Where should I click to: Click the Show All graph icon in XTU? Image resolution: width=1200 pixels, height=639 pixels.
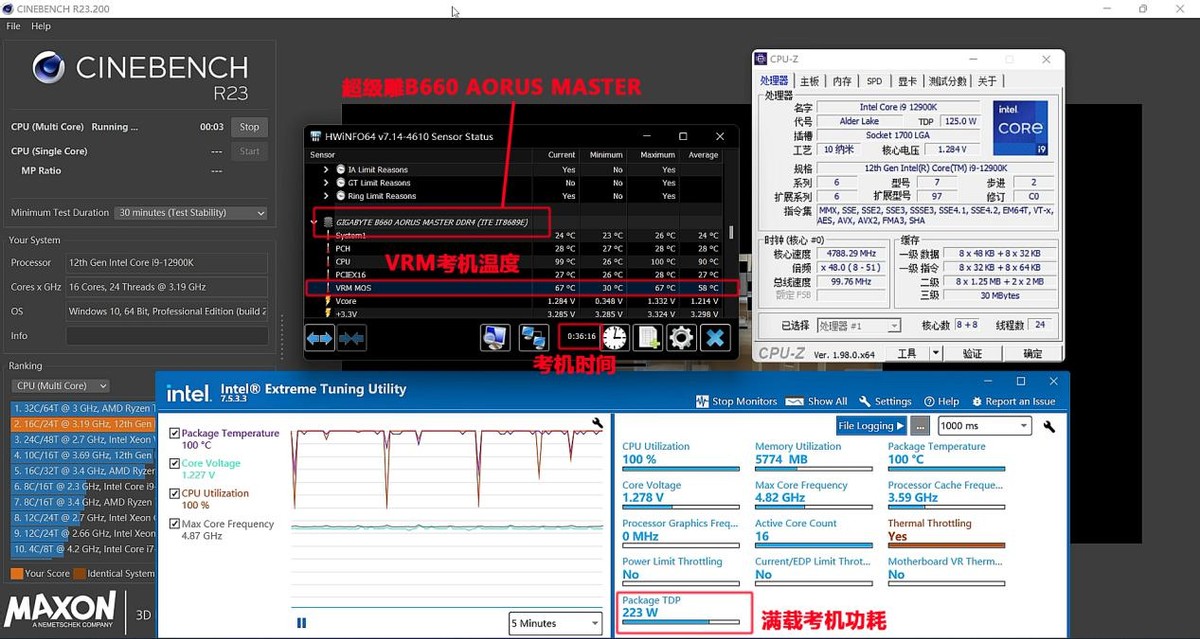(793, 401)
